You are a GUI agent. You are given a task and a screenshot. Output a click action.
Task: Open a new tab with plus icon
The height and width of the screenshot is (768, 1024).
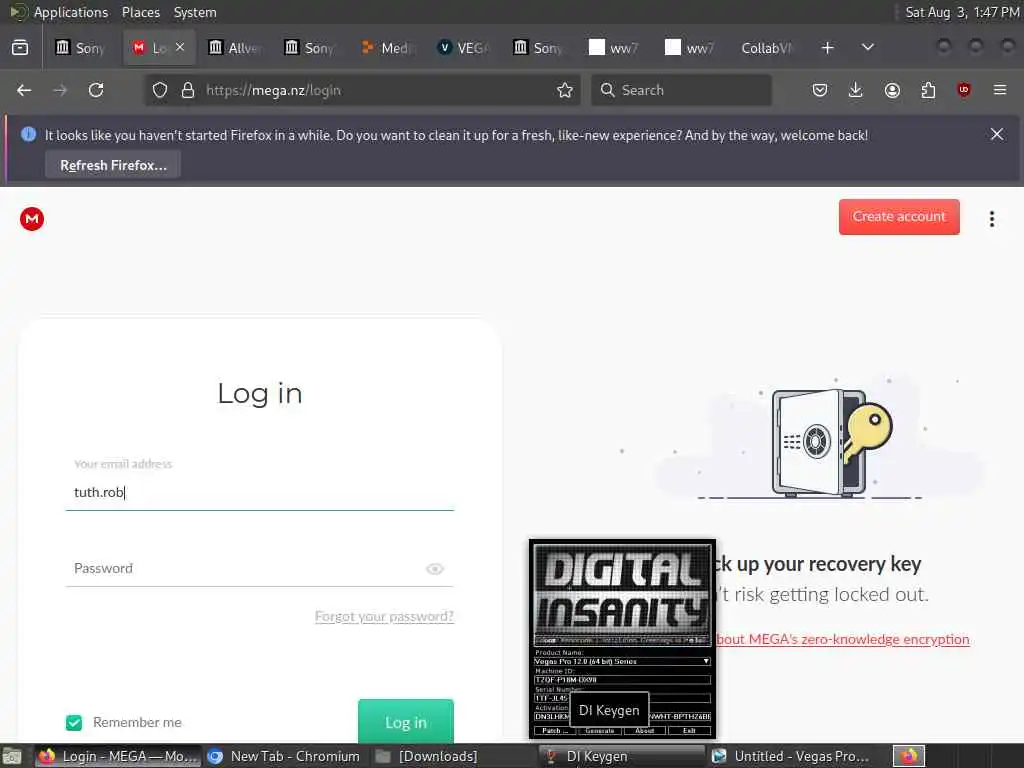click(x=827, y=48)
